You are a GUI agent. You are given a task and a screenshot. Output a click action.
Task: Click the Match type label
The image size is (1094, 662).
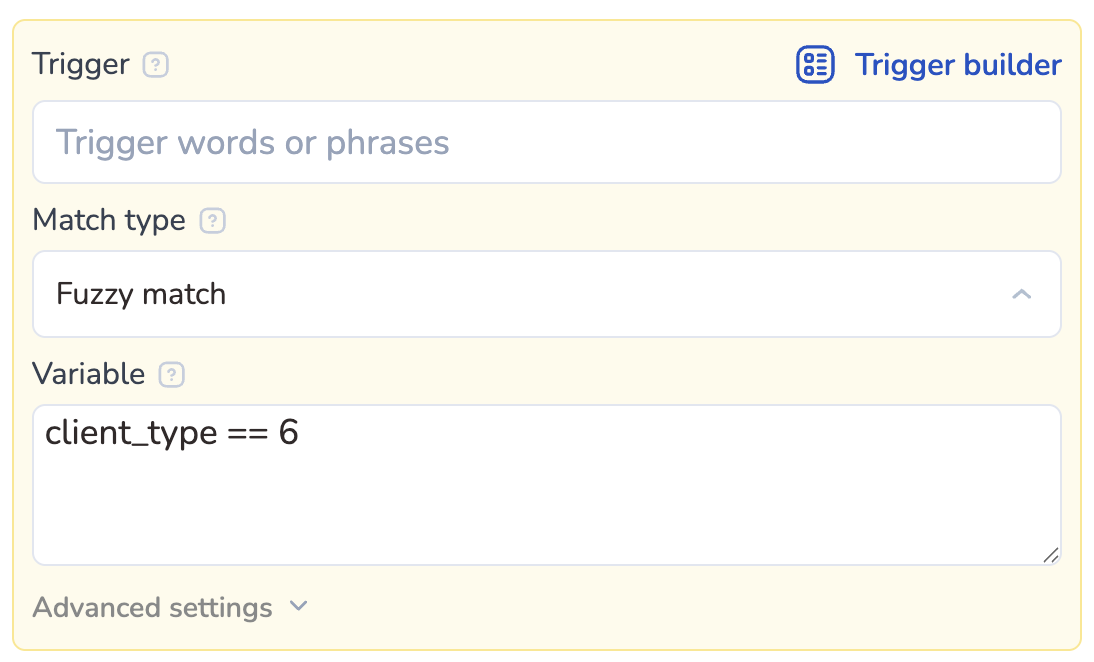pos(109,220)
